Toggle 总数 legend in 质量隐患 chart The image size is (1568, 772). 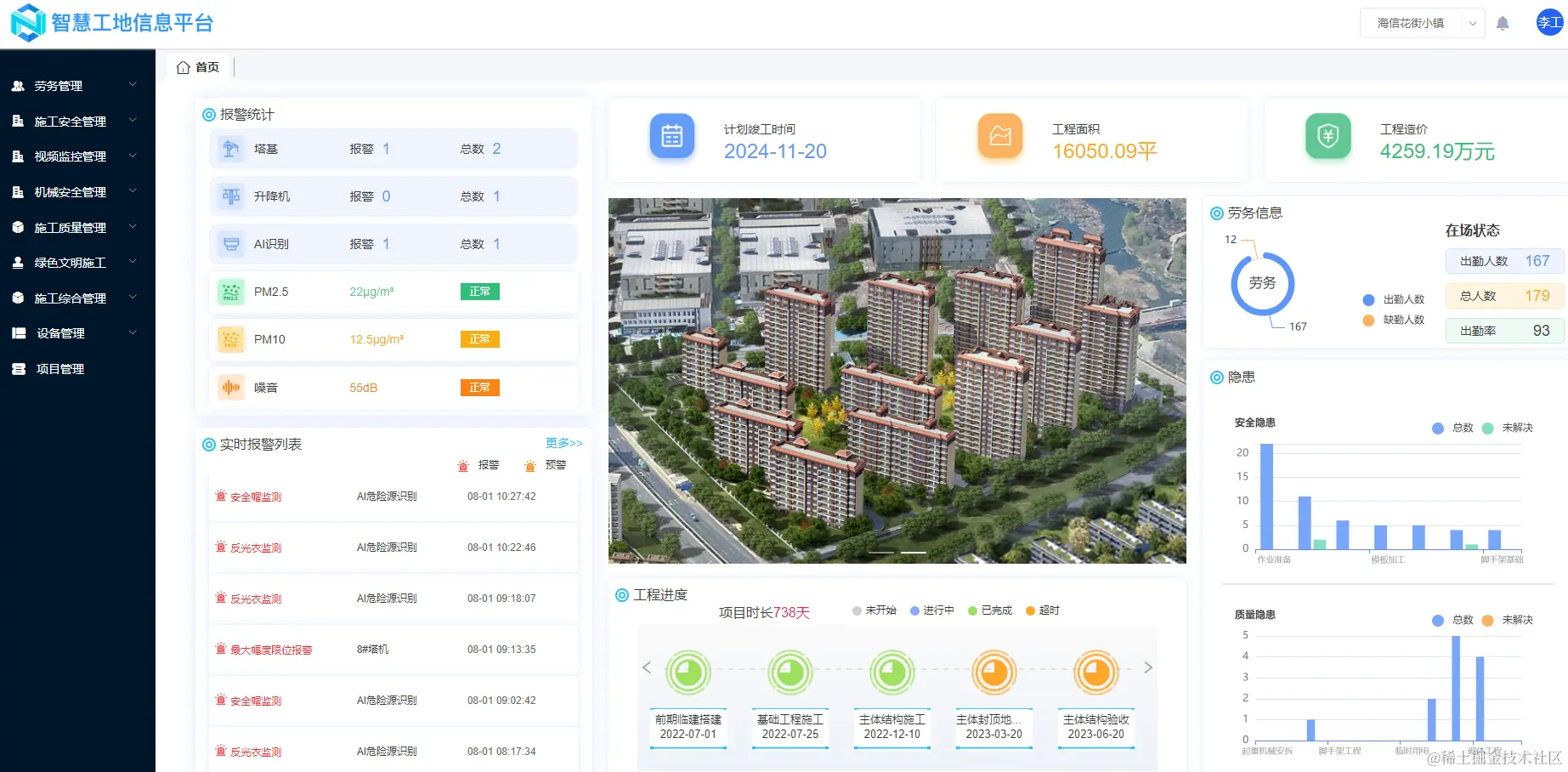point(1452,620)
